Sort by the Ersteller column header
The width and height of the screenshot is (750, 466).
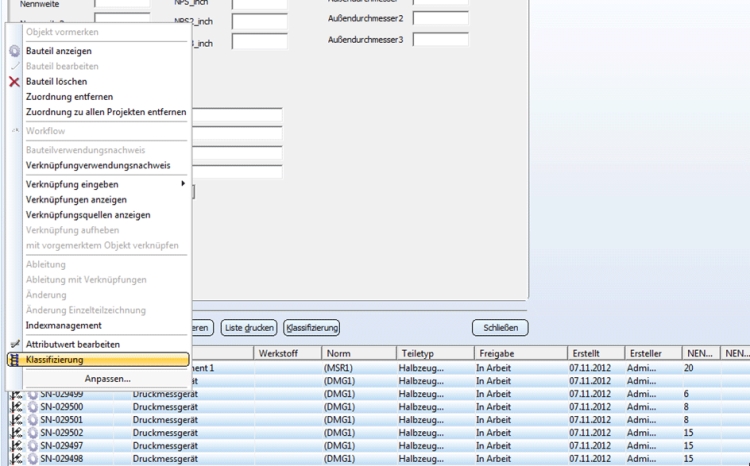(653, 353)
